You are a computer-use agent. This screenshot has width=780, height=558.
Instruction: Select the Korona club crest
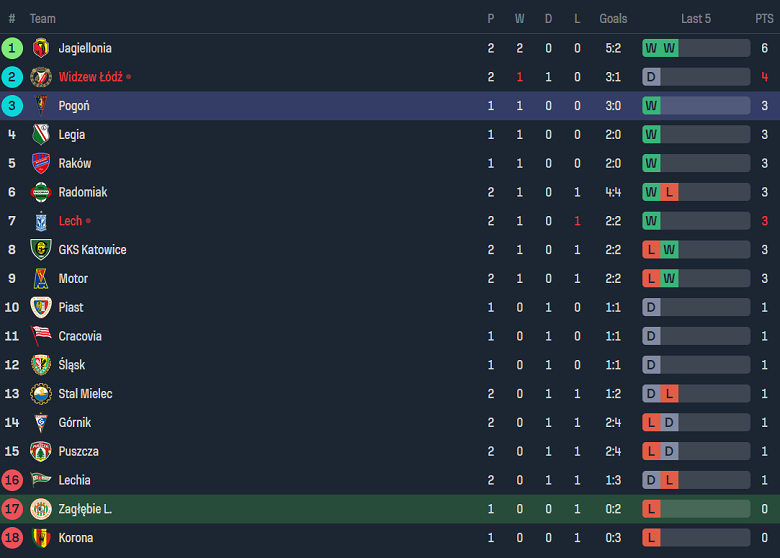41,538
